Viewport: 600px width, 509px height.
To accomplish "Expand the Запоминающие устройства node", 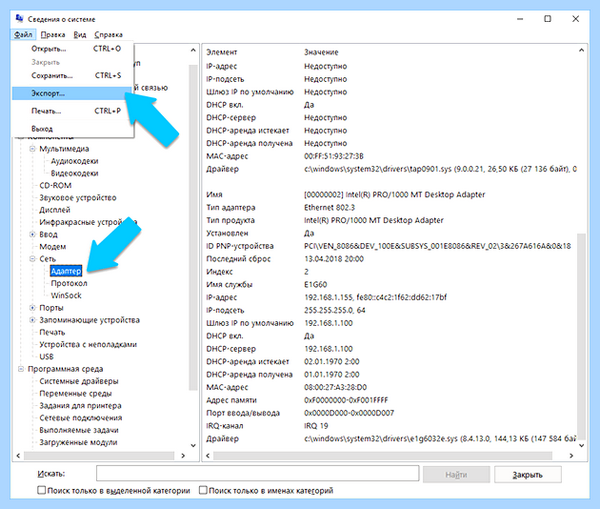I will [33, 320].
